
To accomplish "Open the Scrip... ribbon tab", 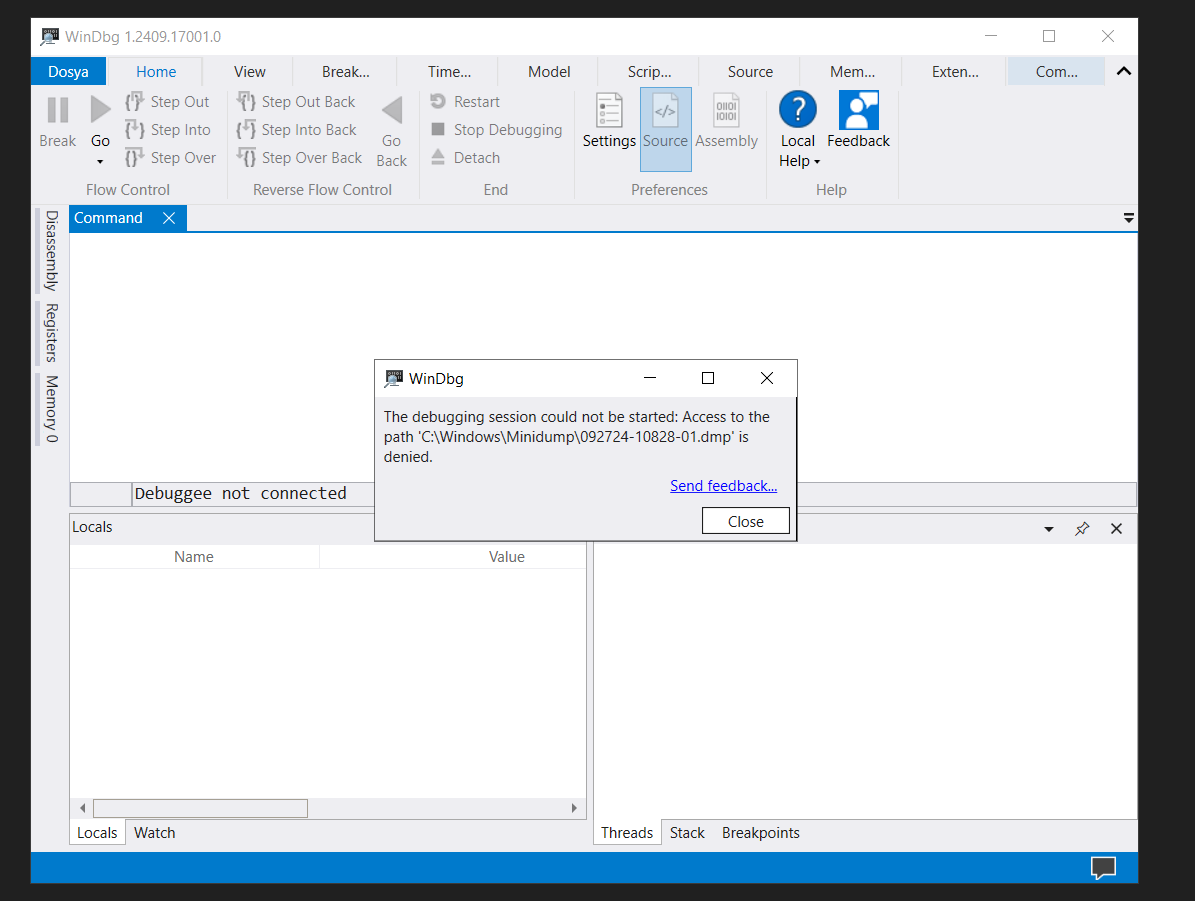I will [x=649, y=72].
